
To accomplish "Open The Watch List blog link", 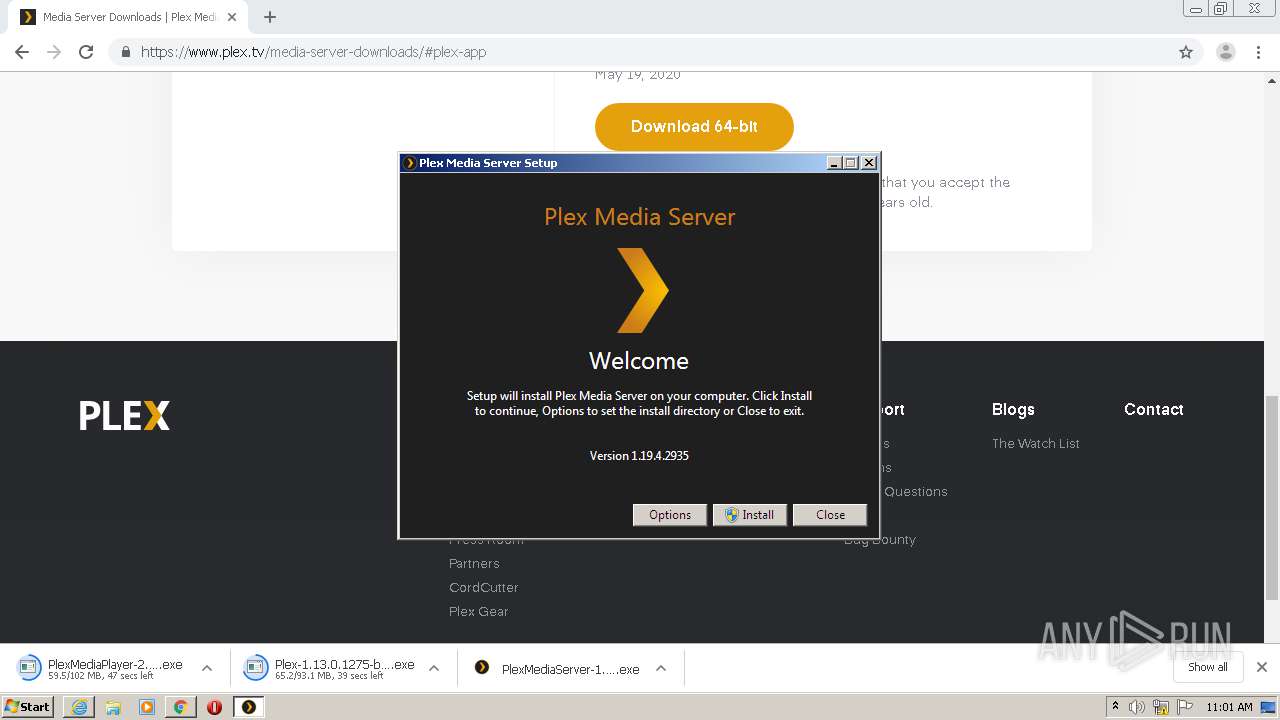I will click(1036, 443).
